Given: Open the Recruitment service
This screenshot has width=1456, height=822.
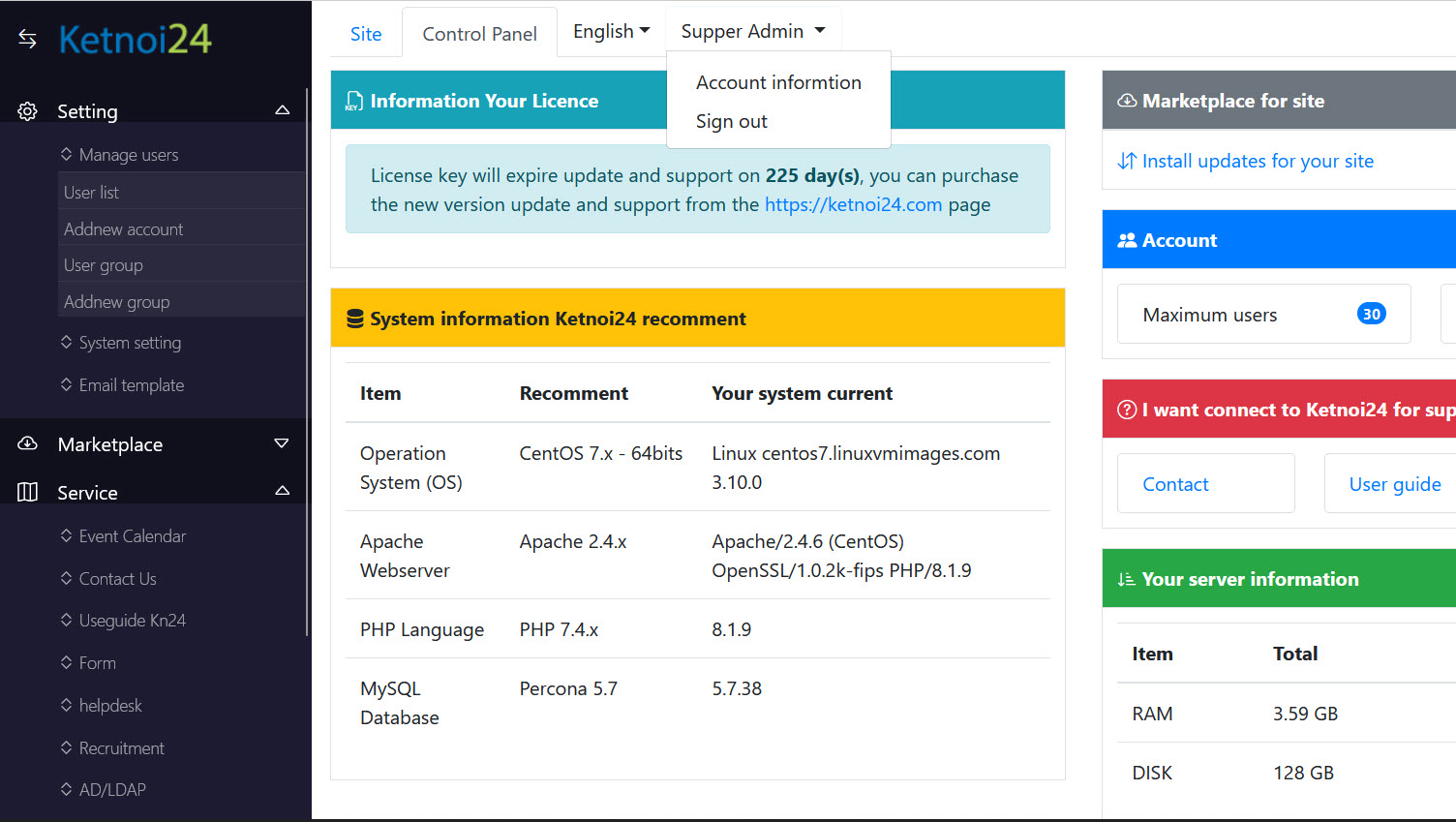Looking at the screenshot, I should [x=122, y=747].
